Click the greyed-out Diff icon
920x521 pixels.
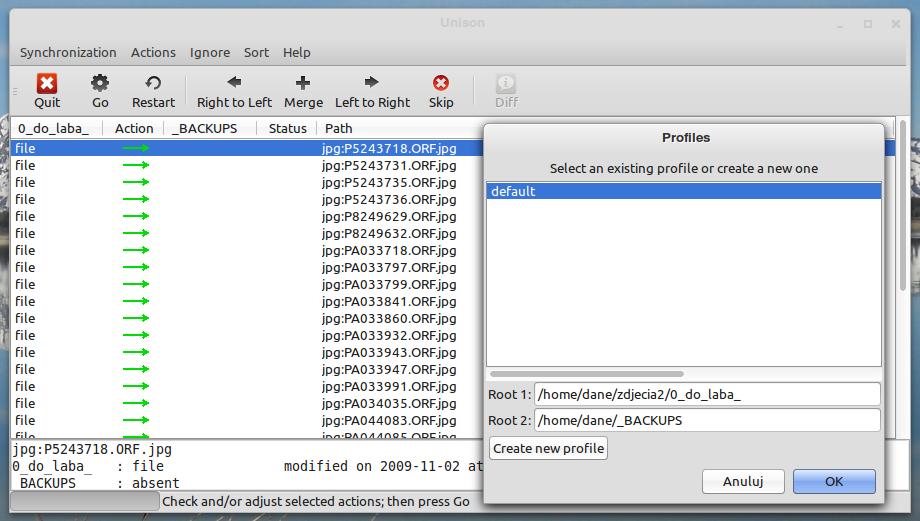point(506,83)
